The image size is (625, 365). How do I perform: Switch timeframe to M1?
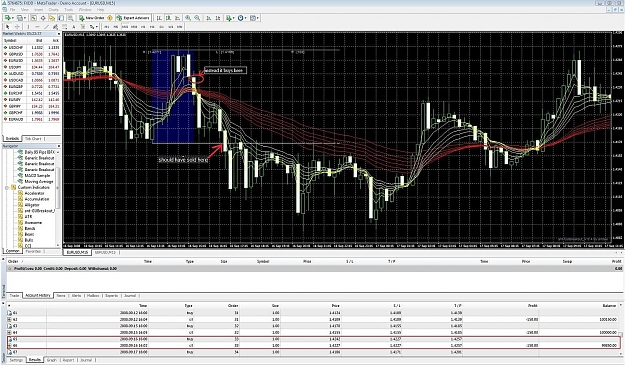tap(106, 27)
